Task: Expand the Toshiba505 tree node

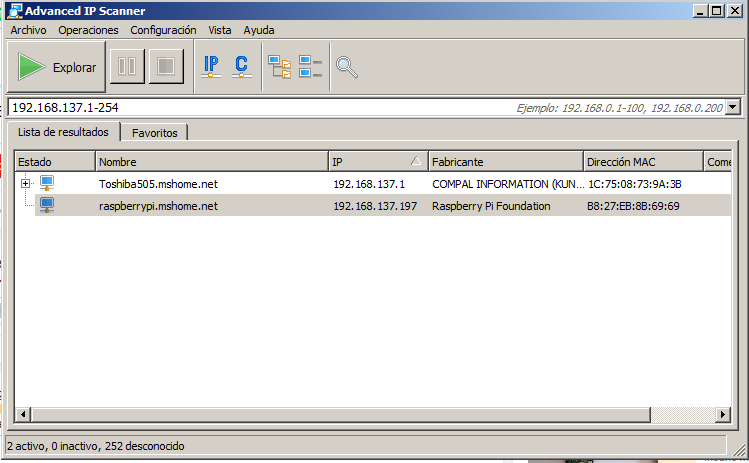Action: tap(26, 183)
